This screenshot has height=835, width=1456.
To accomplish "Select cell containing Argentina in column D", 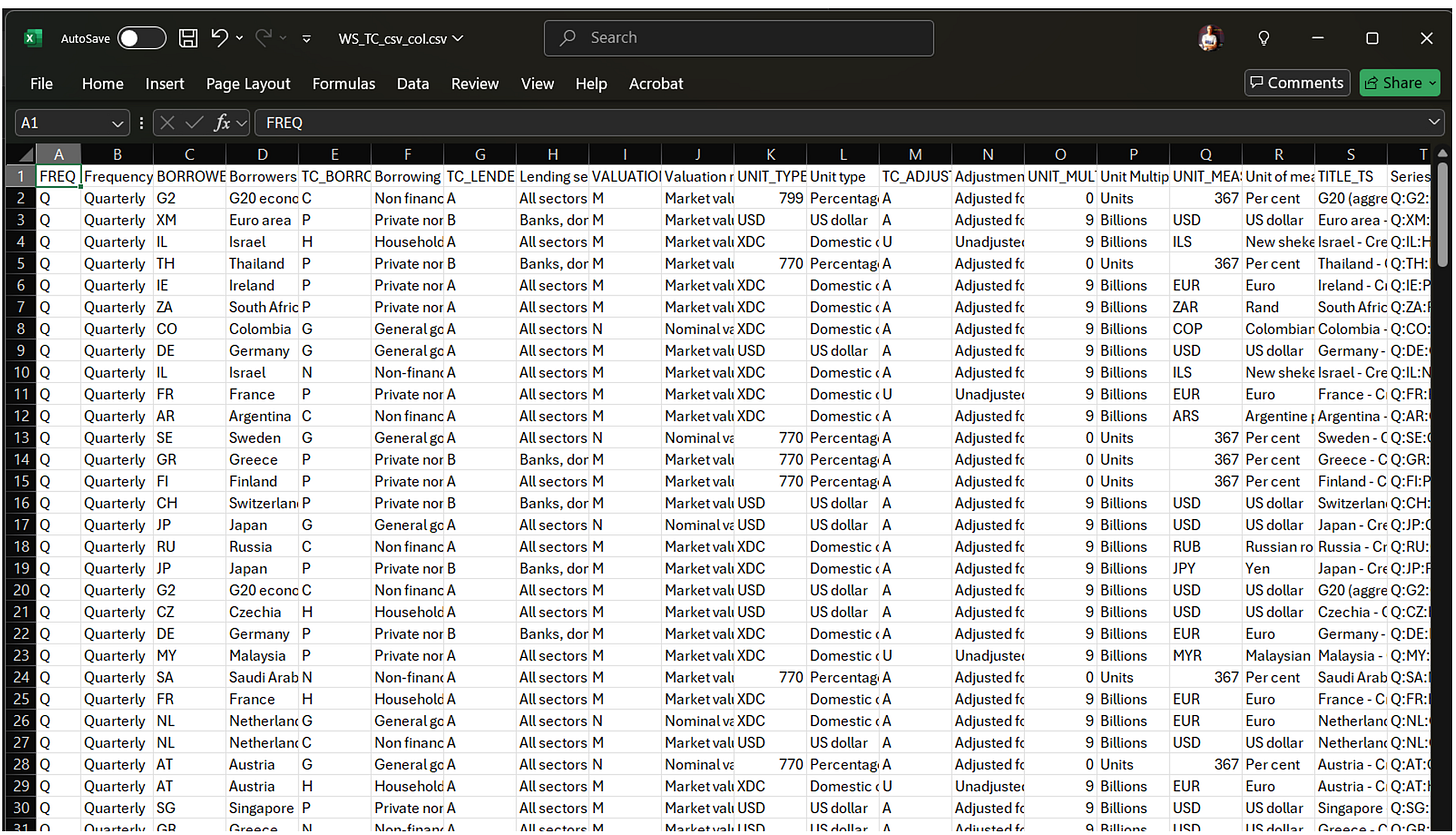I will click(x=262, y=416).
